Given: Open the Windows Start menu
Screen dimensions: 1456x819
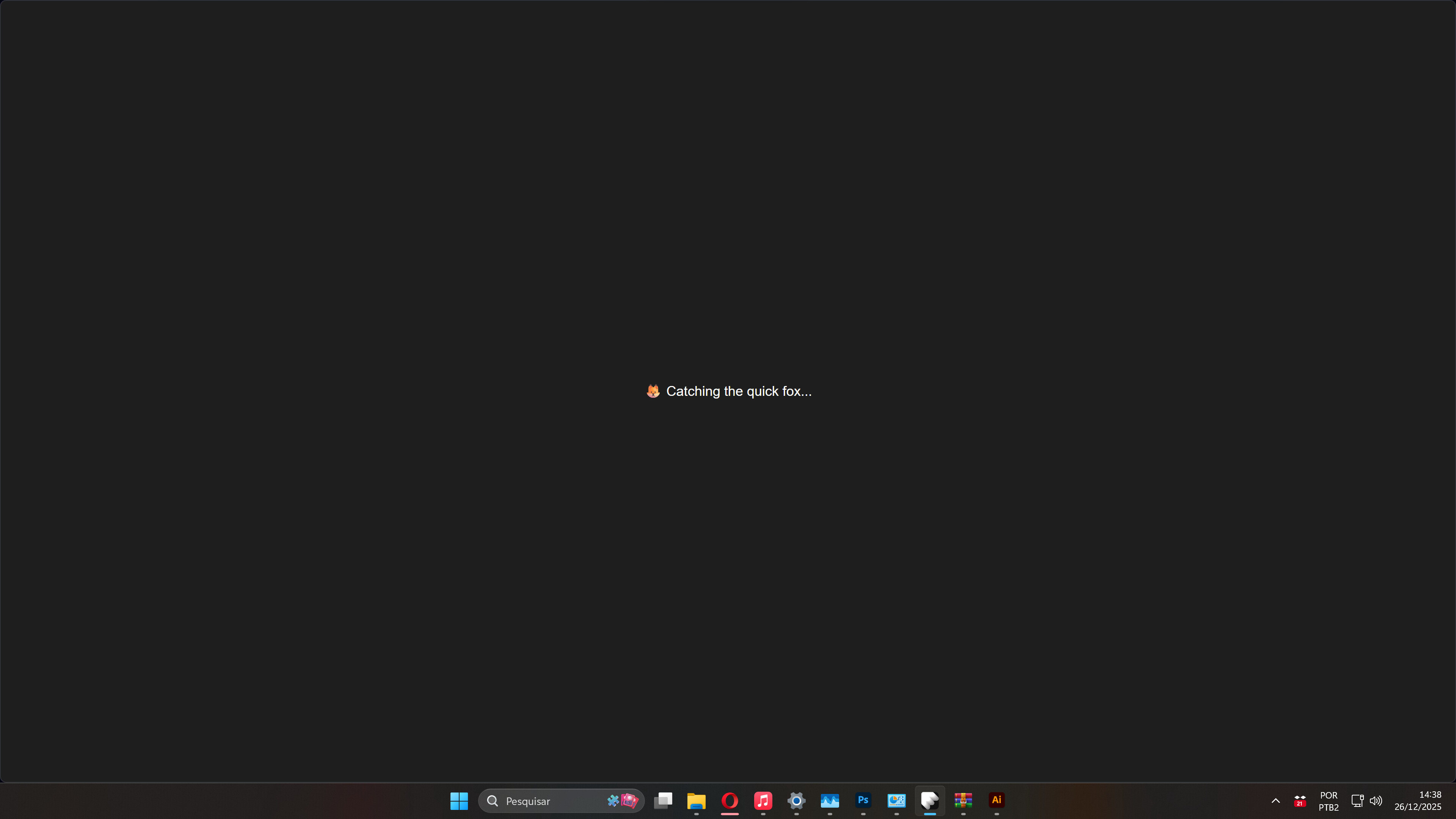Looking at the screenshot, I should [459, 800].
